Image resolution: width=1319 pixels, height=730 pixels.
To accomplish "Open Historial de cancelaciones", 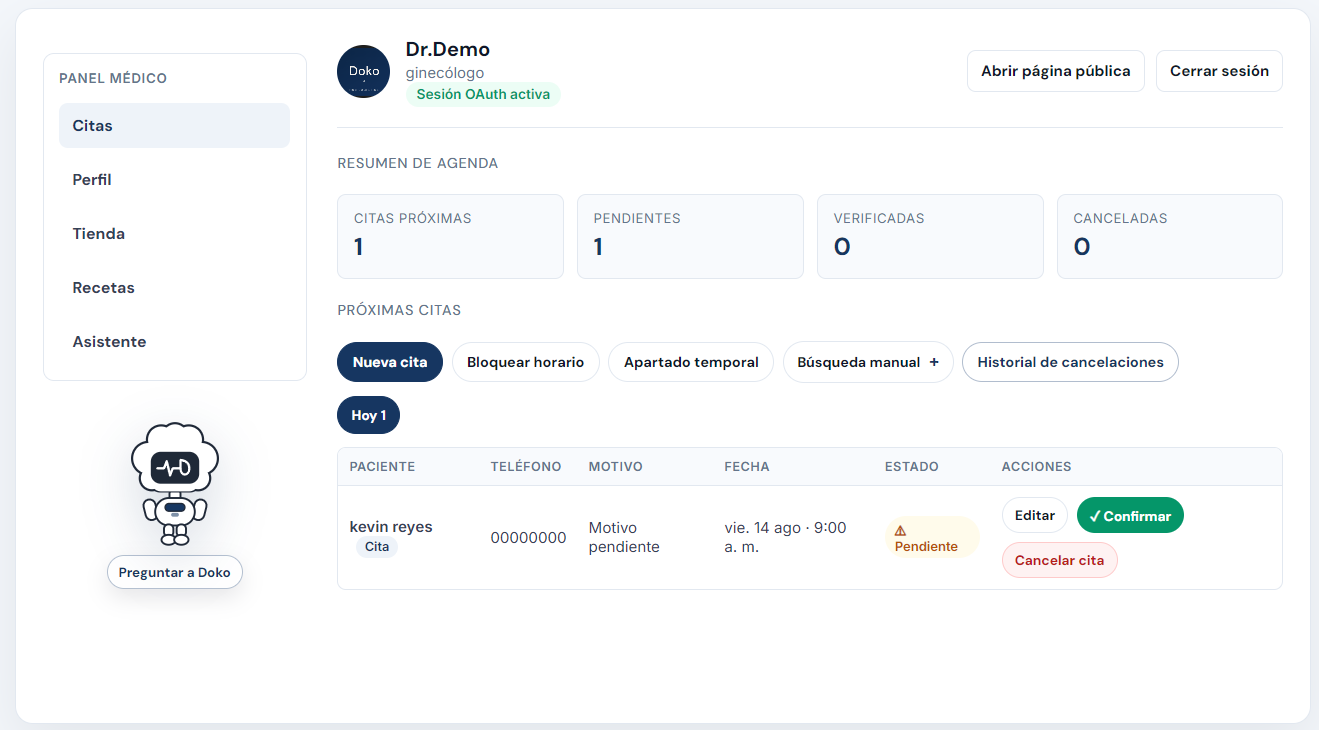I will [x=1070, y=362].
